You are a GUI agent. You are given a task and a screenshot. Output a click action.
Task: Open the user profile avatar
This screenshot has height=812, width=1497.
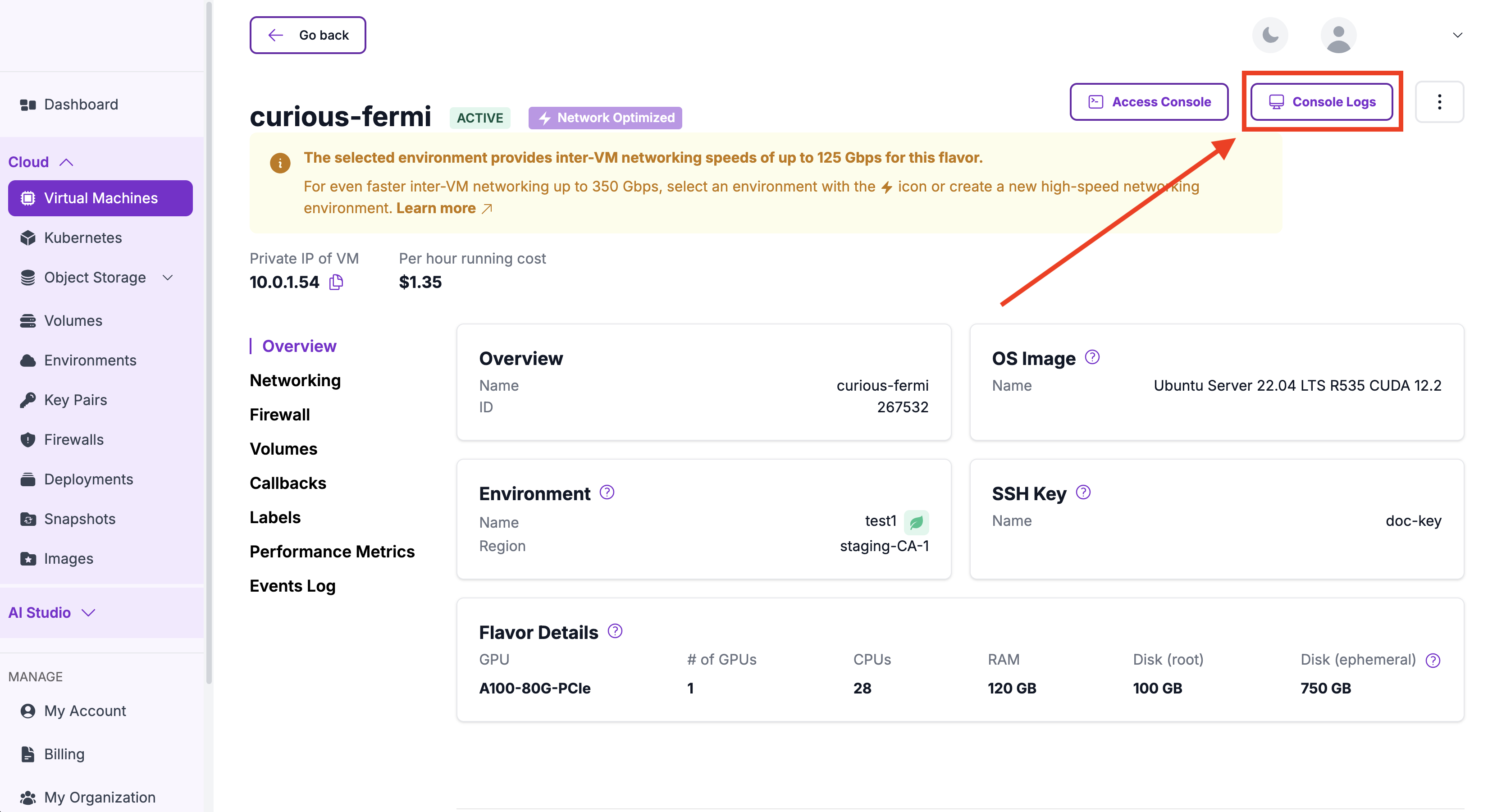pos(1338,35)
